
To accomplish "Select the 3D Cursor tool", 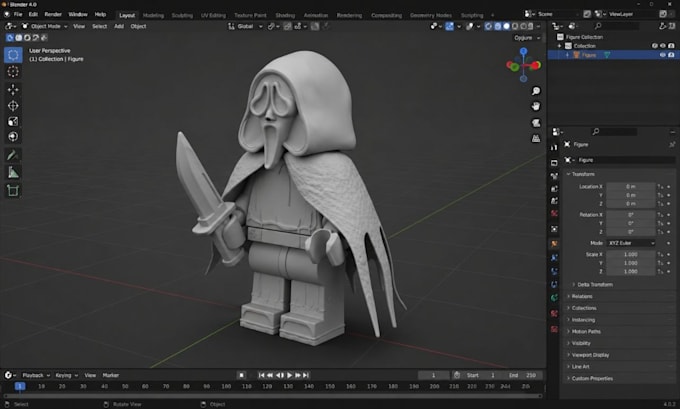I will (x=13, y=72).
